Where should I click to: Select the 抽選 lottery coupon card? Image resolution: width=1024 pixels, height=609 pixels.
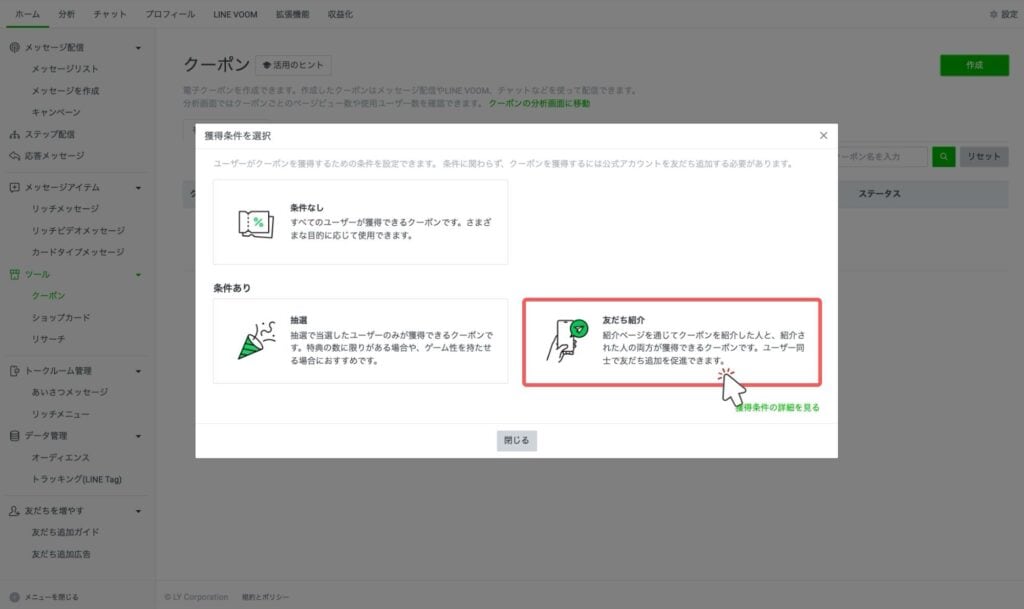point(360,341)
